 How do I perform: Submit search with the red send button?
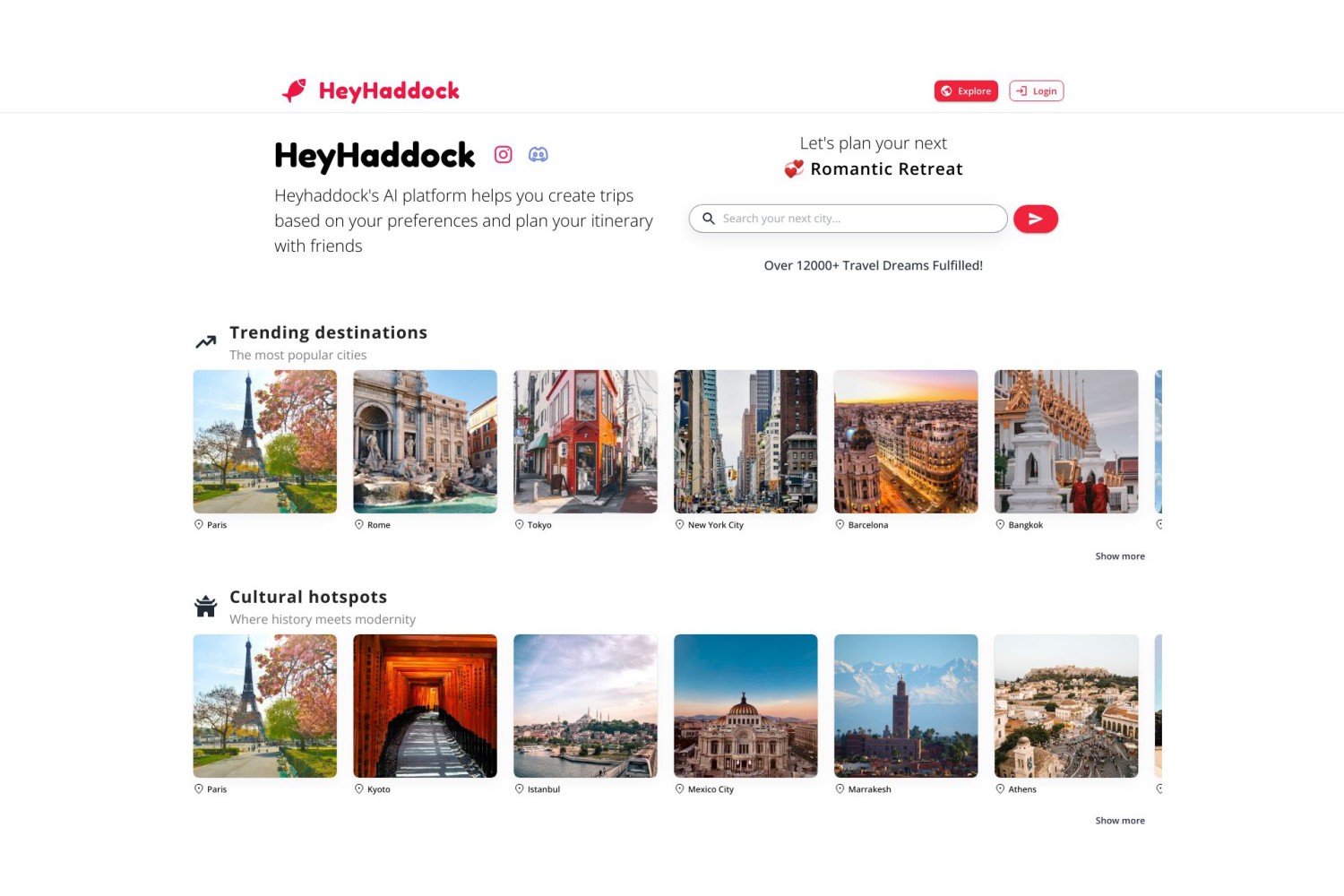point(1036,219)
